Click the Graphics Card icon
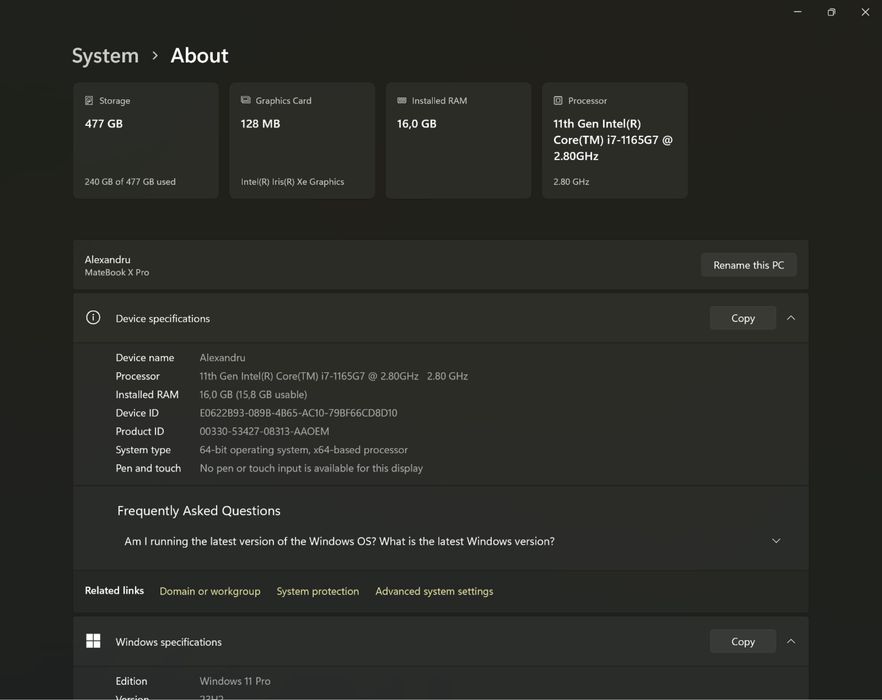882x700 pixels. pyautogui.click(x=246, y=101)
